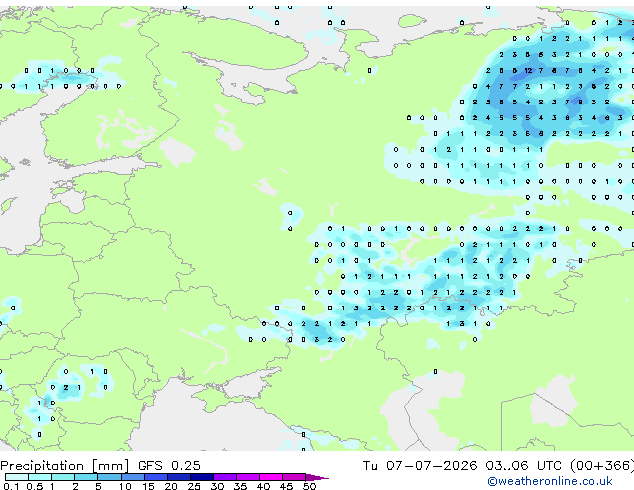The image size is (634, 490).
Task: Click the legend label '25'
Action: tap(194, 486)
